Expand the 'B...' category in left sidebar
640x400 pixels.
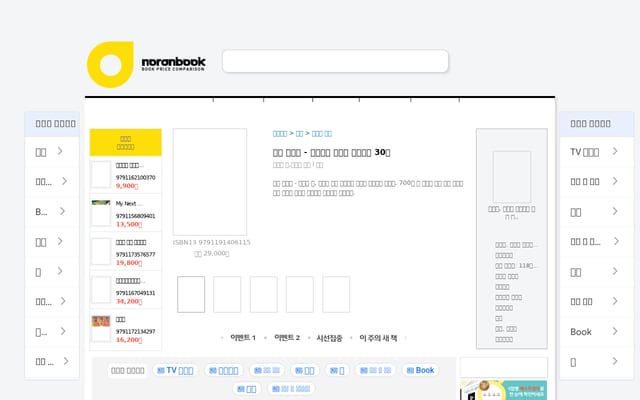pos(62,211)
